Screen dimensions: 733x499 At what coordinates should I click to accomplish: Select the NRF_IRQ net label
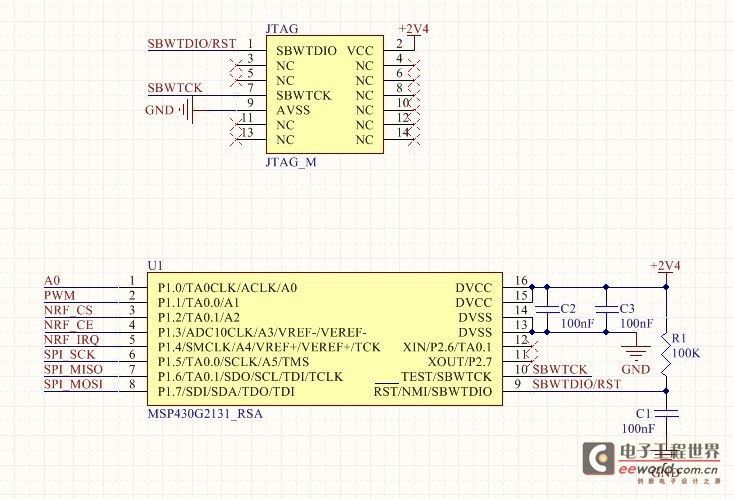pyautogui.click(x=72, y=340)
